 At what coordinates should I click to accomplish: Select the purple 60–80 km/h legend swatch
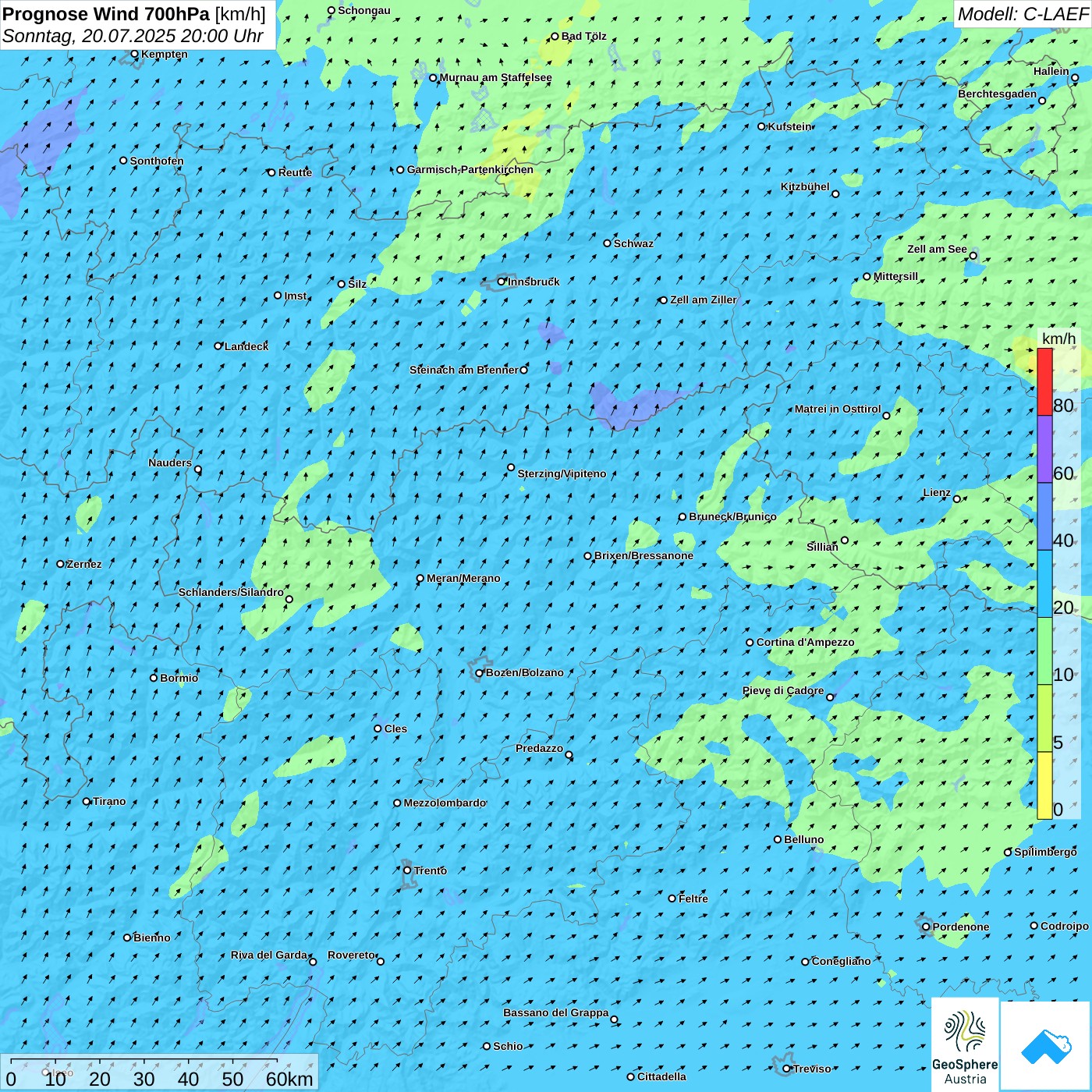[1044, 449]
